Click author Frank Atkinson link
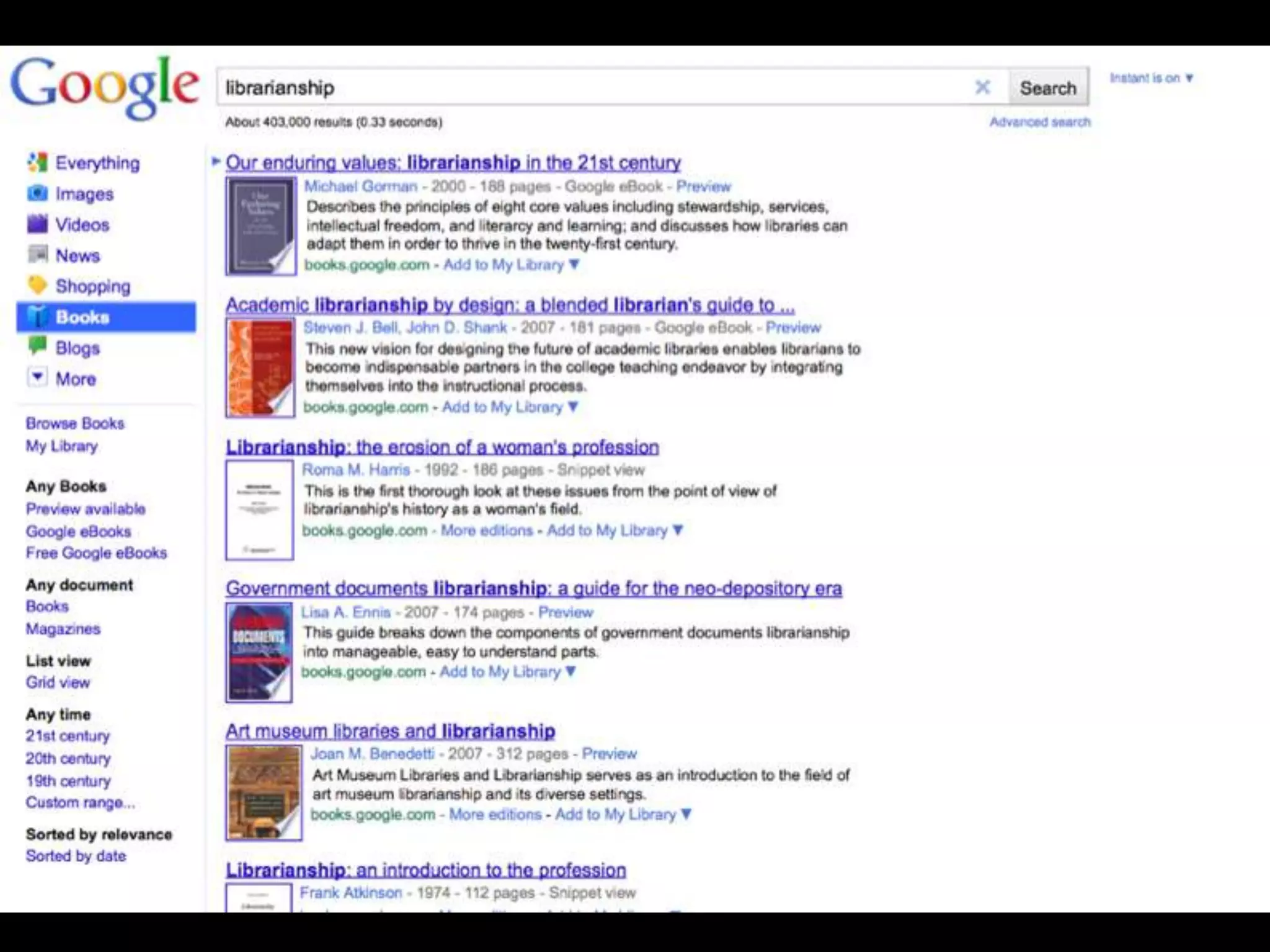This screenshot has width=1270, height=952. pyautogui.click(x=351, y=893)
